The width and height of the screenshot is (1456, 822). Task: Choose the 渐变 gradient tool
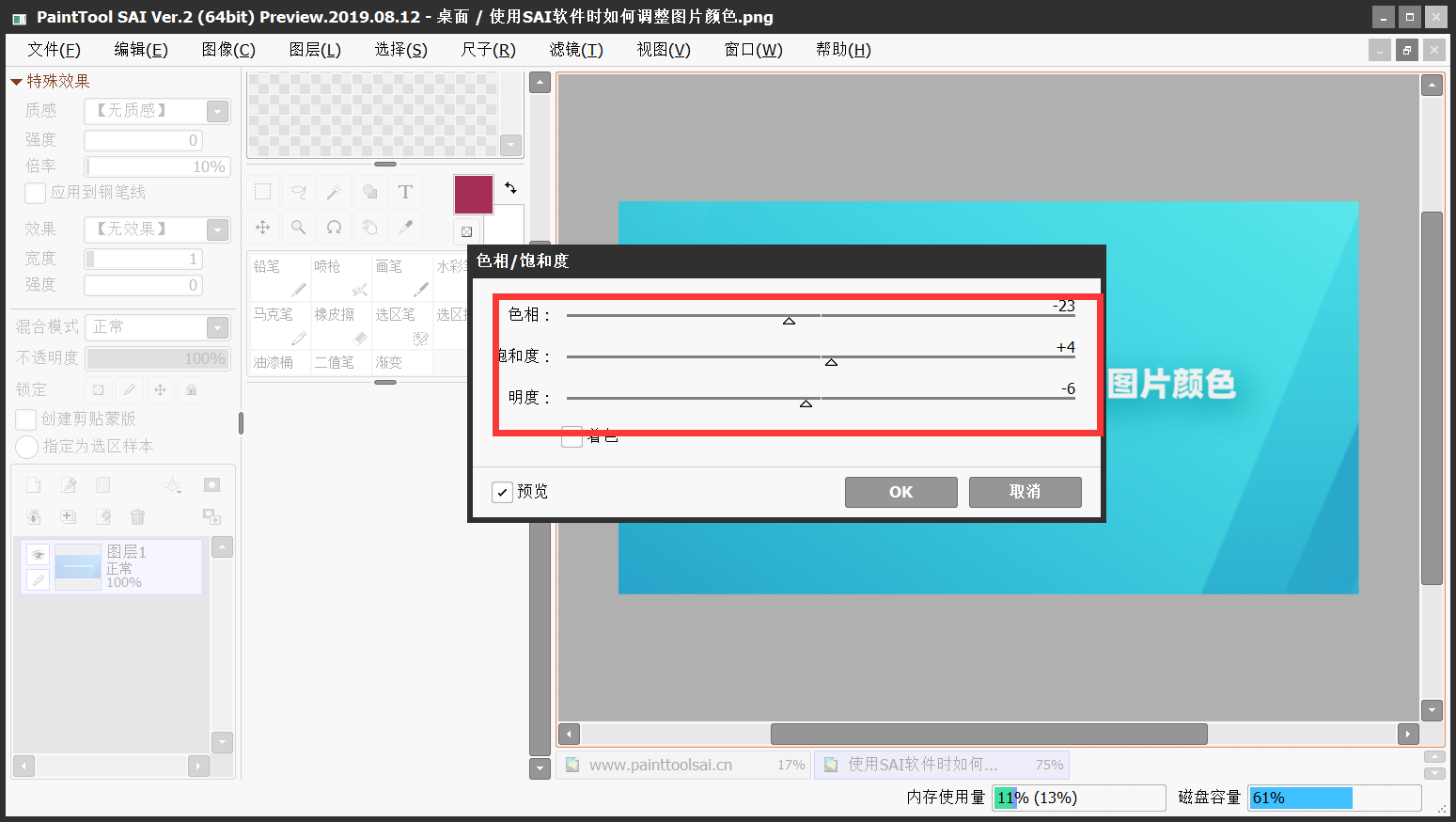pos(402,362)
